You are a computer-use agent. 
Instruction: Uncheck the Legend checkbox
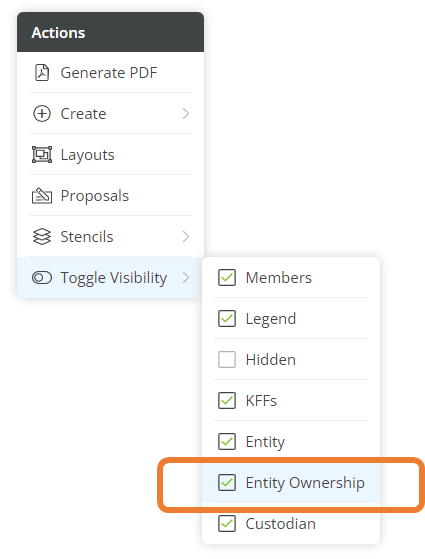[x=227, y=318]
